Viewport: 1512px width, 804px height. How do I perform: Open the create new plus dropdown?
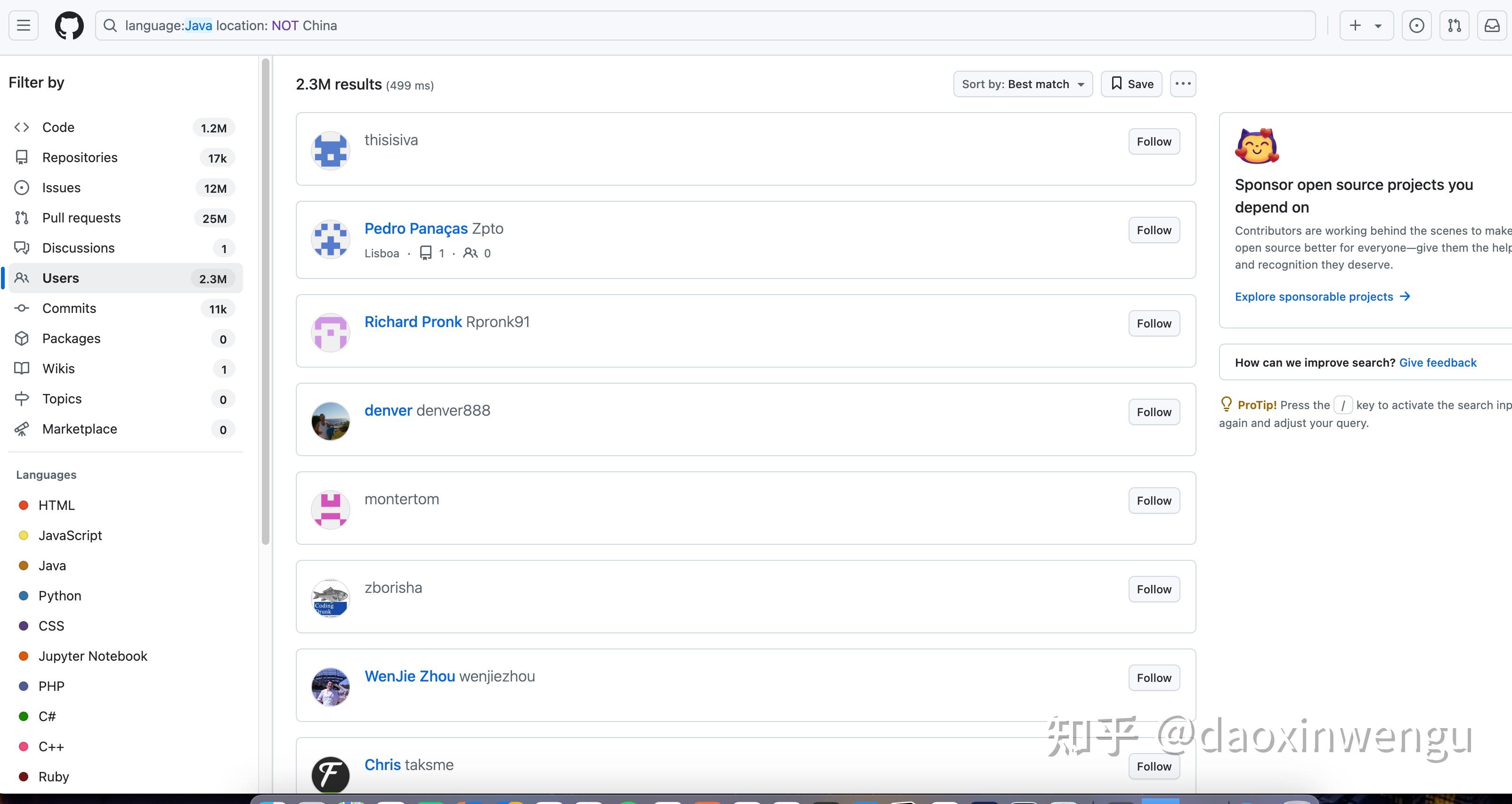tap(1366, 26)
